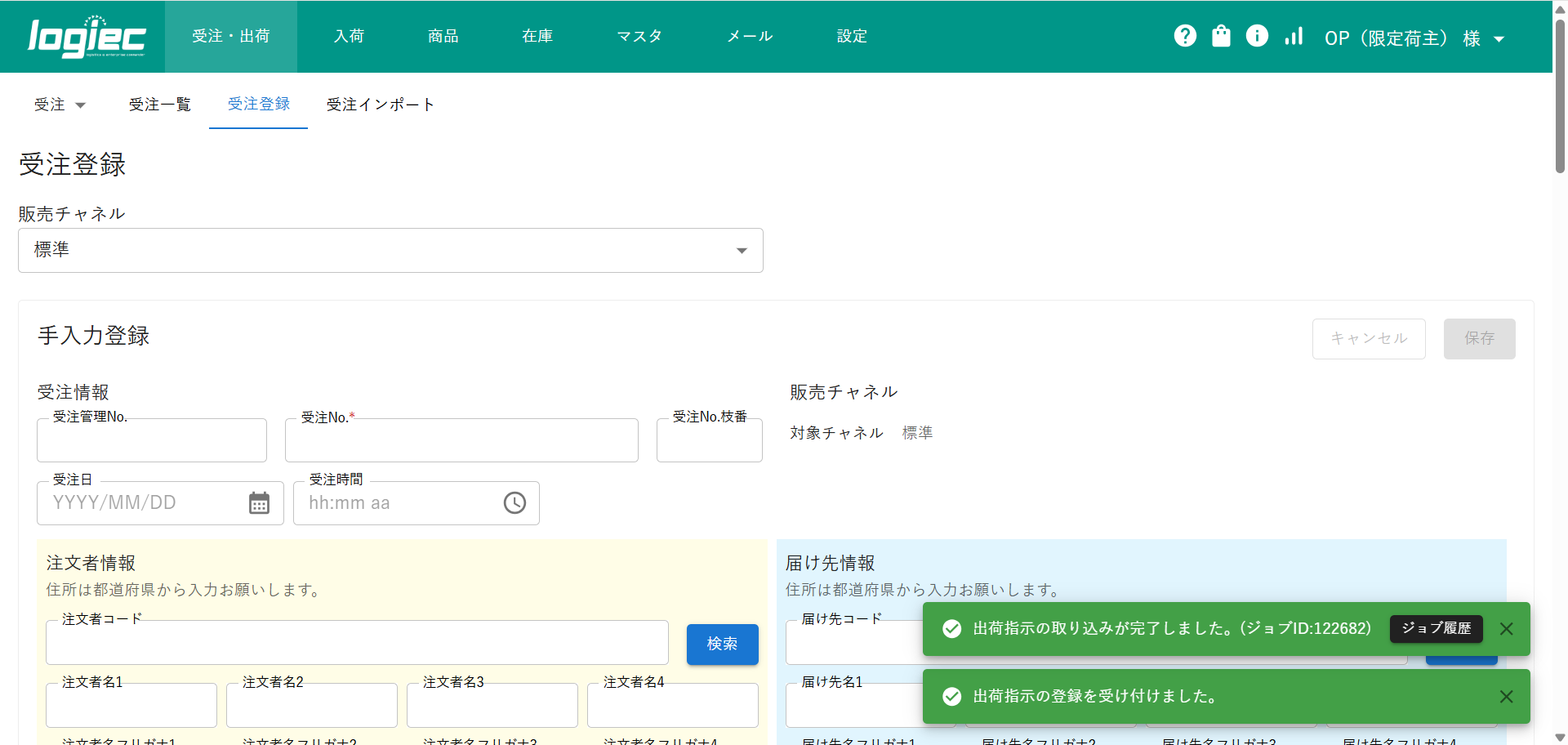Open the help question mark icon
This screenshot has height=745, width=1568.
pos(1185,36)
